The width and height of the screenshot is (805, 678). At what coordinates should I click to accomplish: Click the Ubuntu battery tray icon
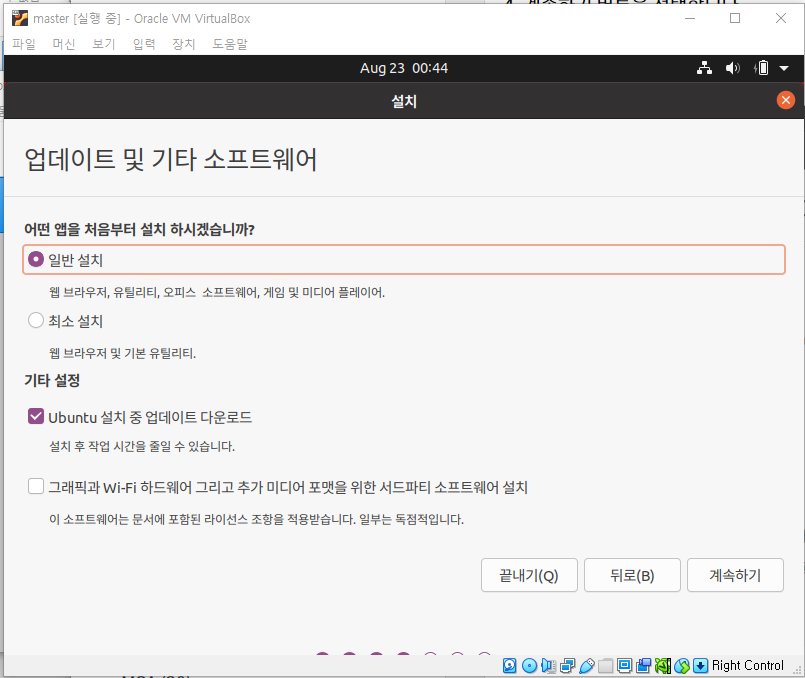[x=761, y=68]
